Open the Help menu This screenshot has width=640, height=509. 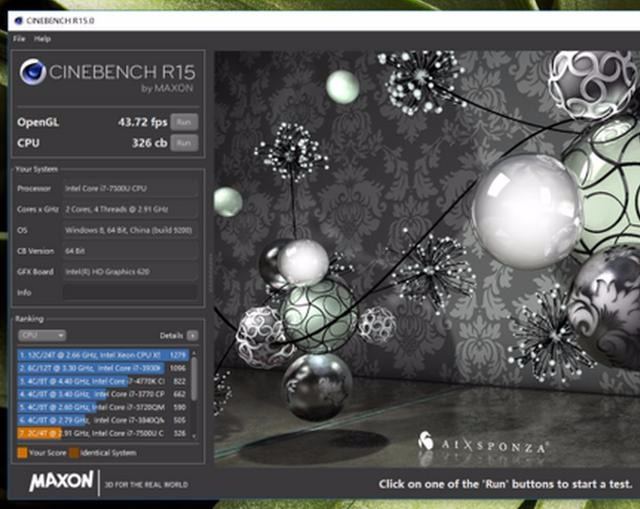pos(42,38)
